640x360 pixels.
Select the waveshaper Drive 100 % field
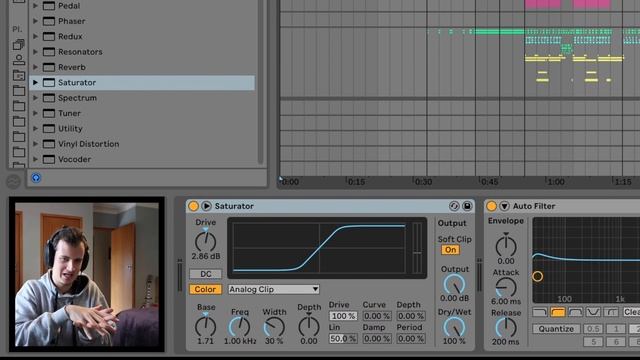343,316
